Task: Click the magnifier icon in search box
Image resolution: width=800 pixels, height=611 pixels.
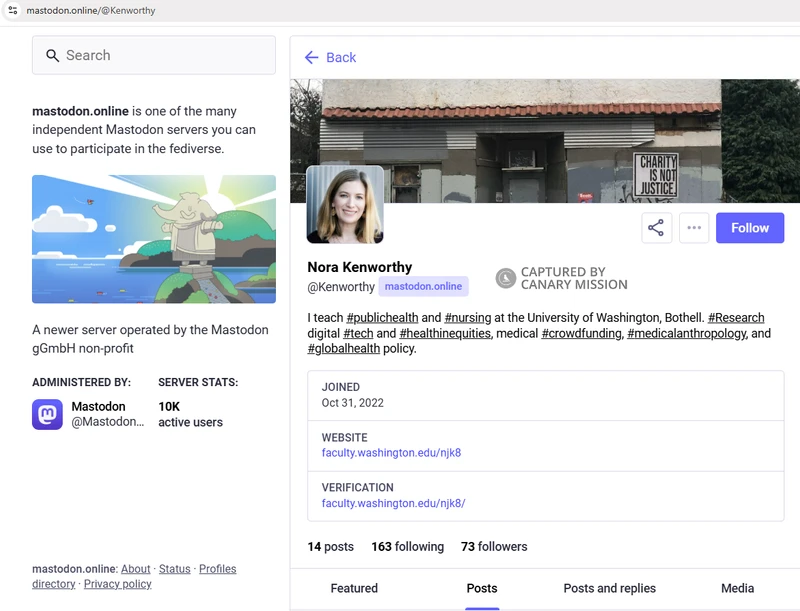Action: pyautogui.click(x=53, y=55)
